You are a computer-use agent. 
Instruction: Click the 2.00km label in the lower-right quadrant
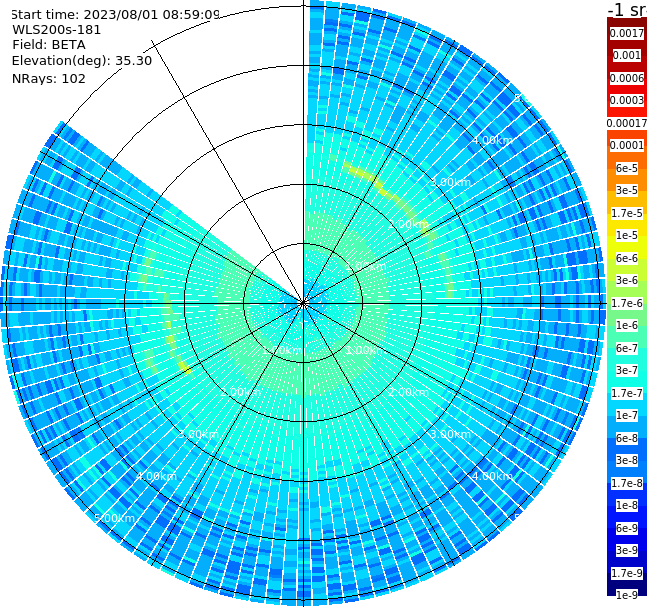(408, 392)
